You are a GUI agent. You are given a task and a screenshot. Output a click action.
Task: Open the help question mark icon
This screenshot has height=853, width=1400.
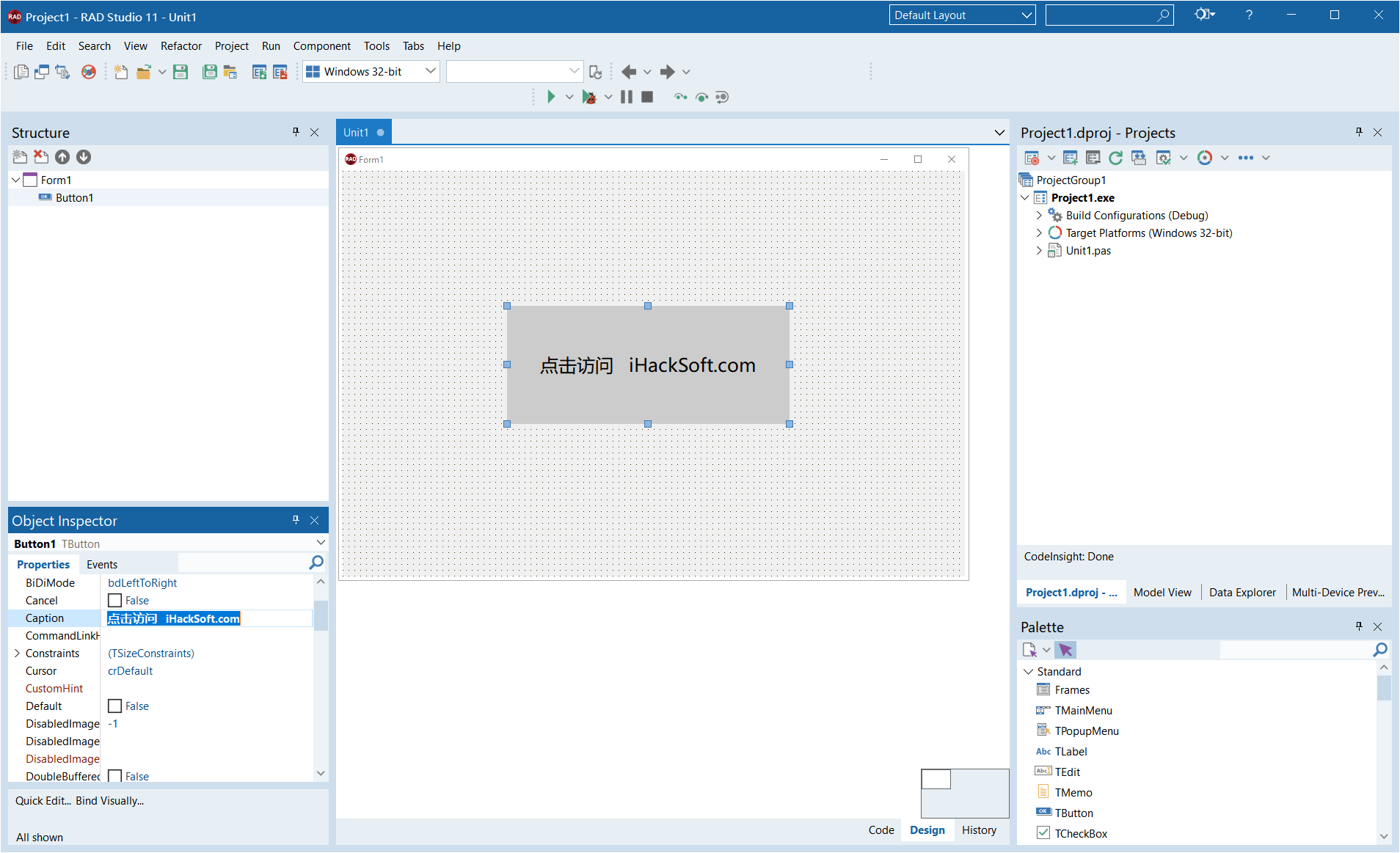1249,15
